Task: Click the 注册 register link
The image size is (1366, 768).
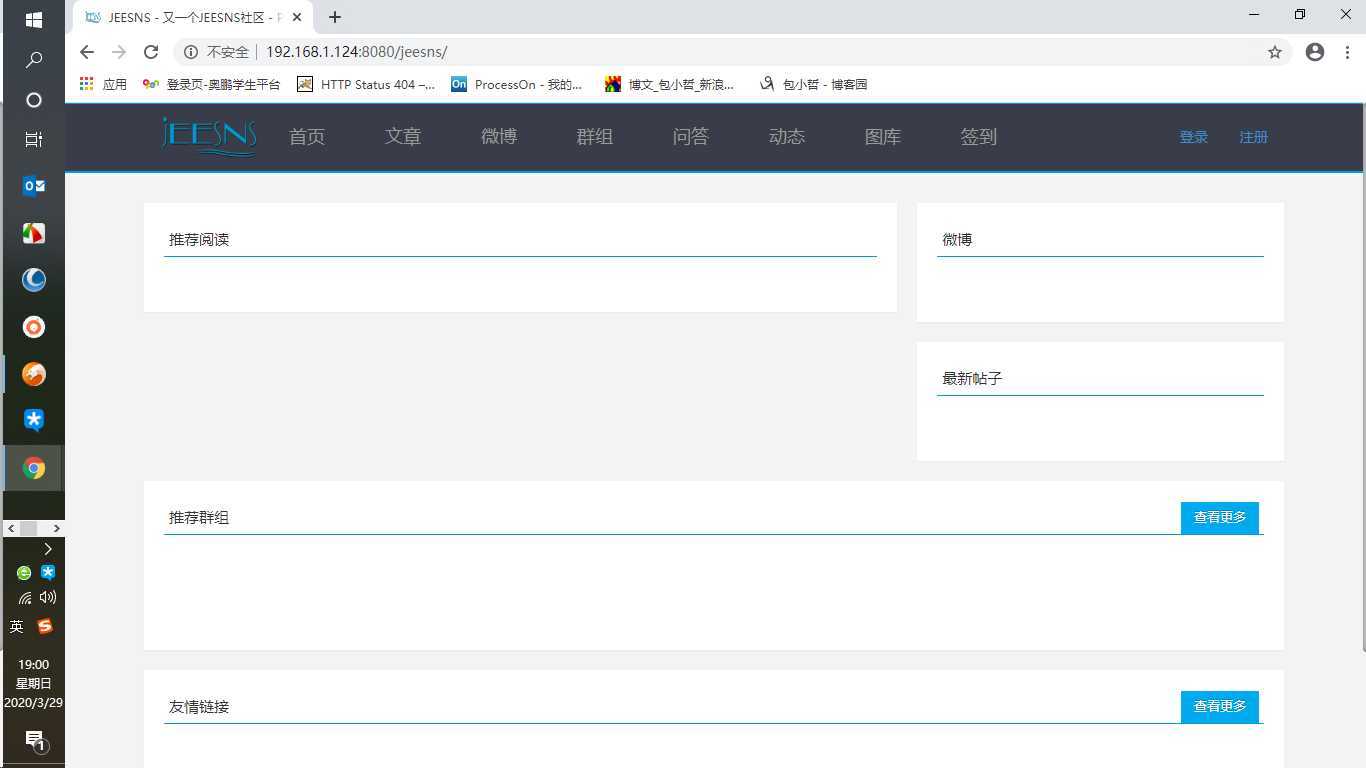Action: tap(1254, 137)
